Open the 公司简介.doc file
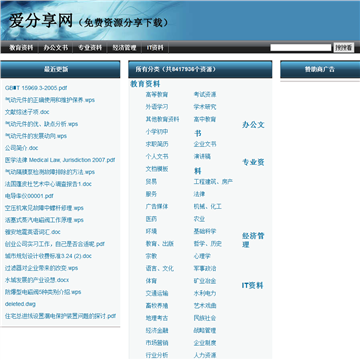This screenshot has width=360, height=360. pos(22,148)
